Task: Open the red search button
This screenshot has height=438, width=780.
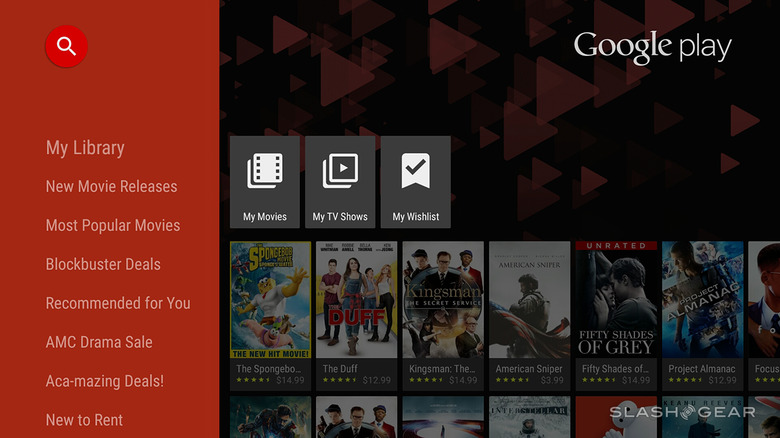Action: tap(66, 46)
